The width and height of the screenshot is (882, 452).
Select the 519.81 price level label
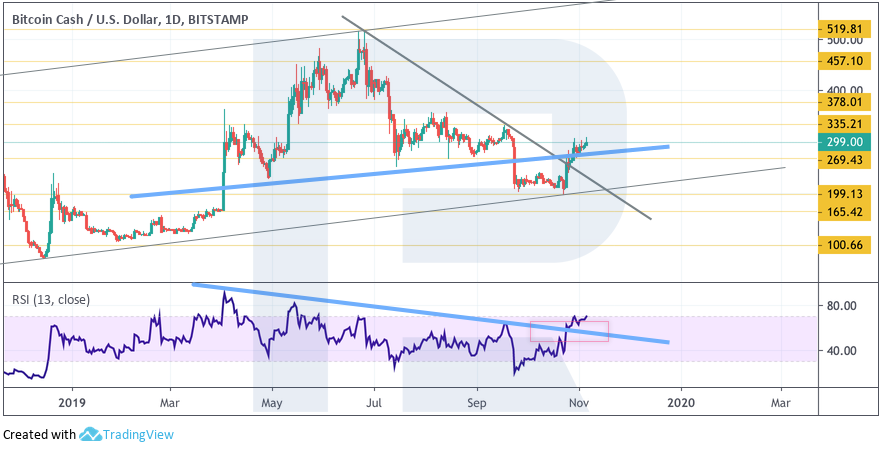[x=845, y=29]
